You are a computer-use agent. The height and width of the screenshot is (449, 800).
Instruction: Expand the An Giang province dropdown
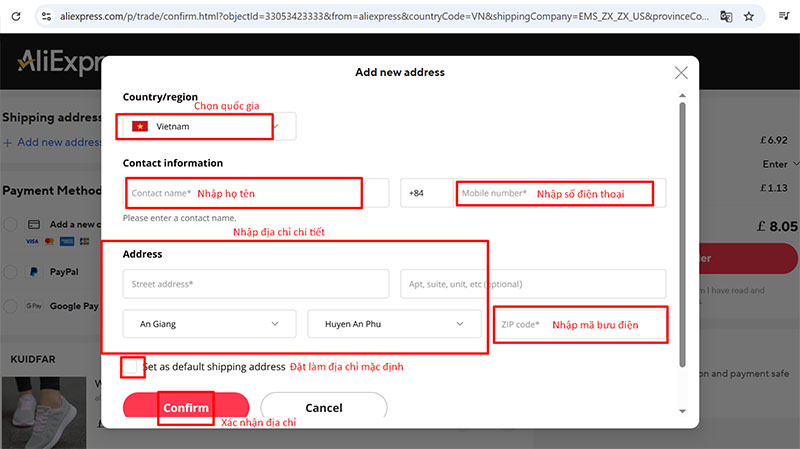point(209,324)
